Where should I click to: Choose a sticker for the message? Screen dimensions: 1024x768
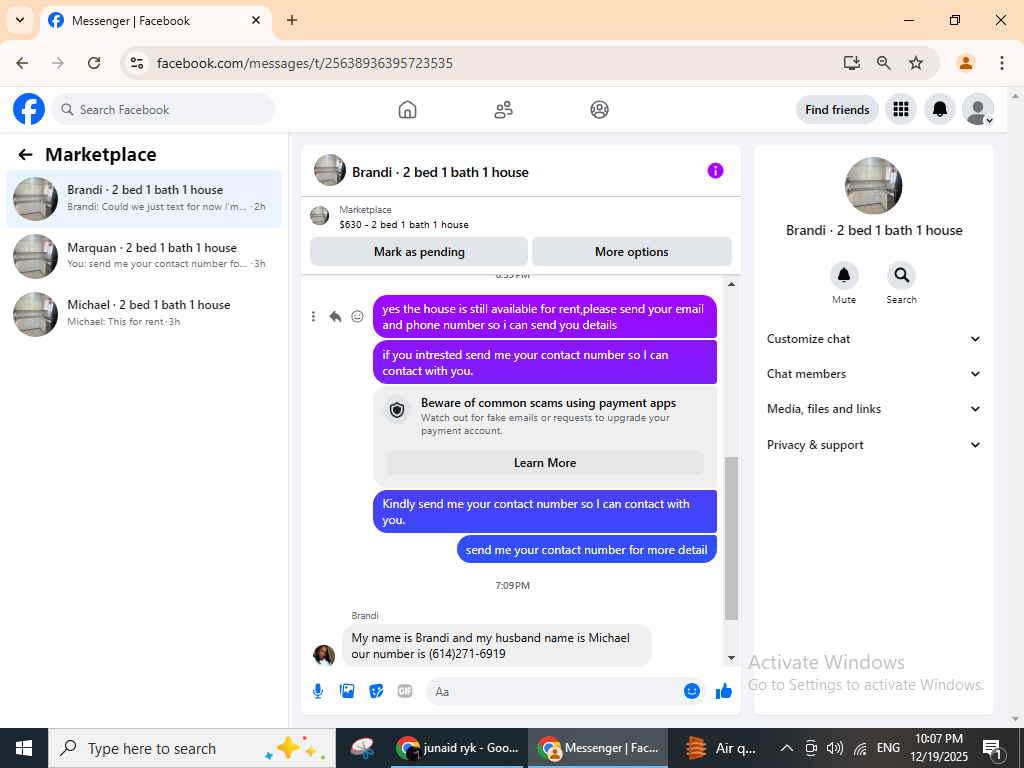click(376, 691)
